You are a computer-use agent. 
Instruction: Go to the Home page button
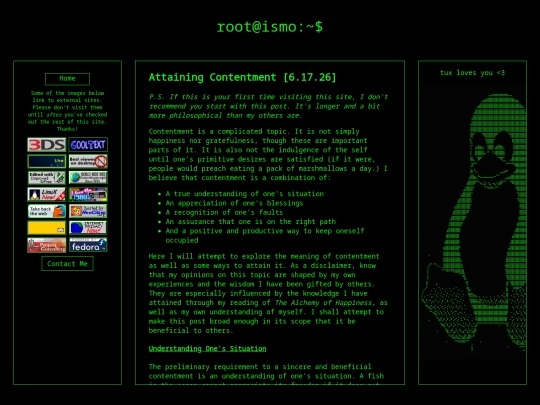[x=68, y=79]
